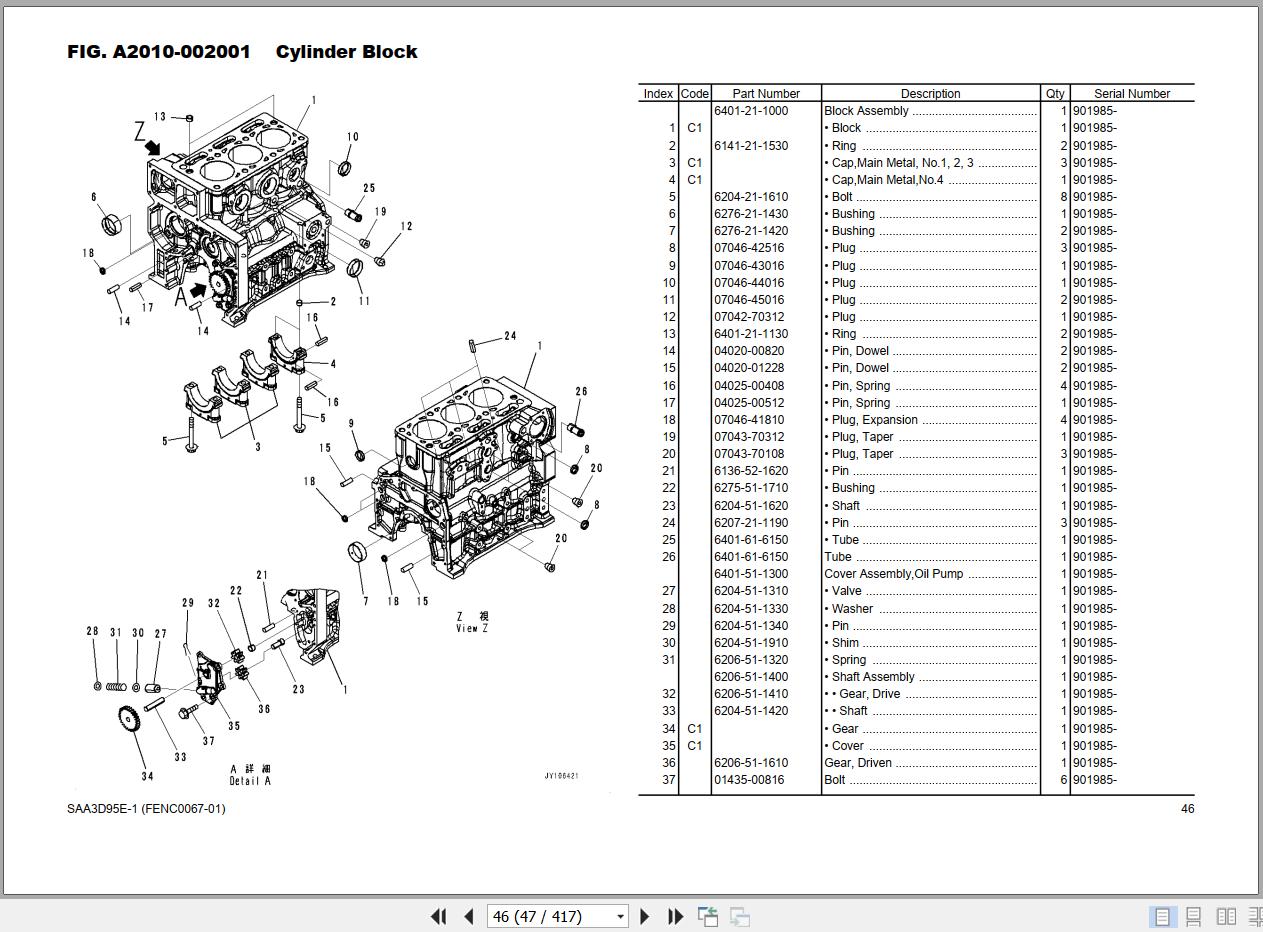
Task: Switch to two-page facing layout
Action: (x=1226, y=916)
